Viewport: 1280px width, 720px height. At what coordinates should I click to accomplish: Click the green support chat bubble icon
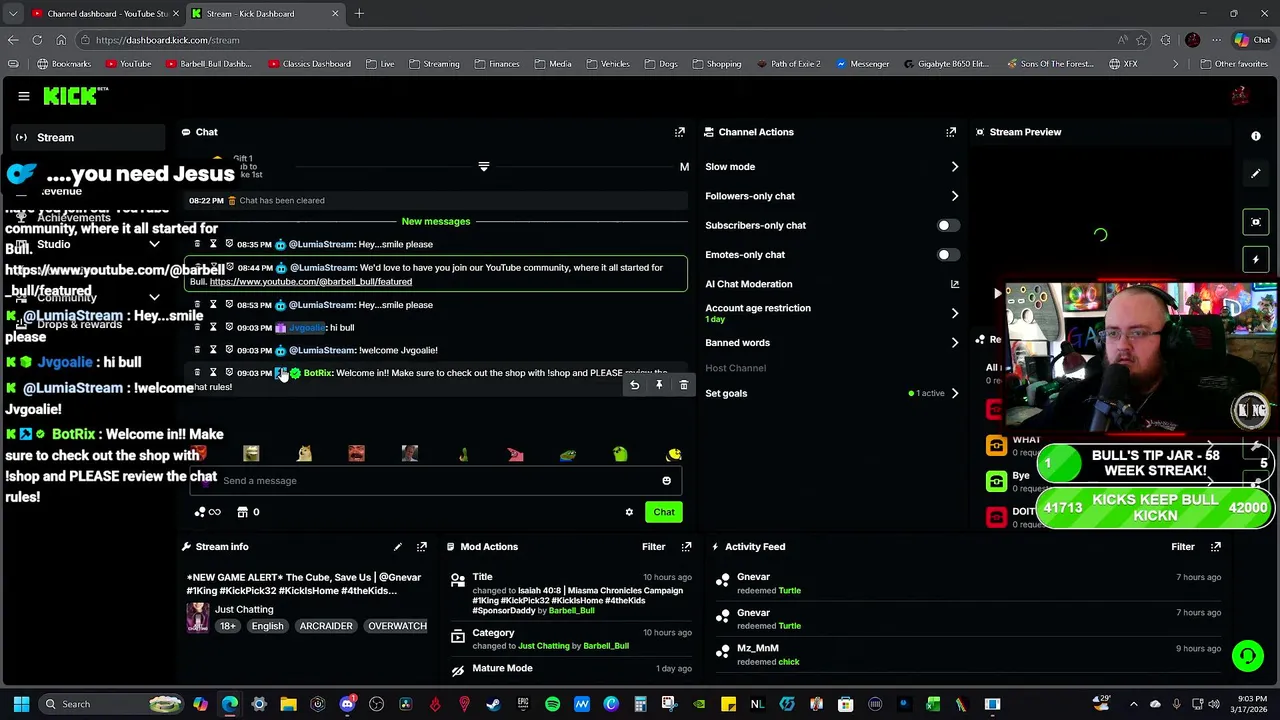click(x=1247, y=656)
